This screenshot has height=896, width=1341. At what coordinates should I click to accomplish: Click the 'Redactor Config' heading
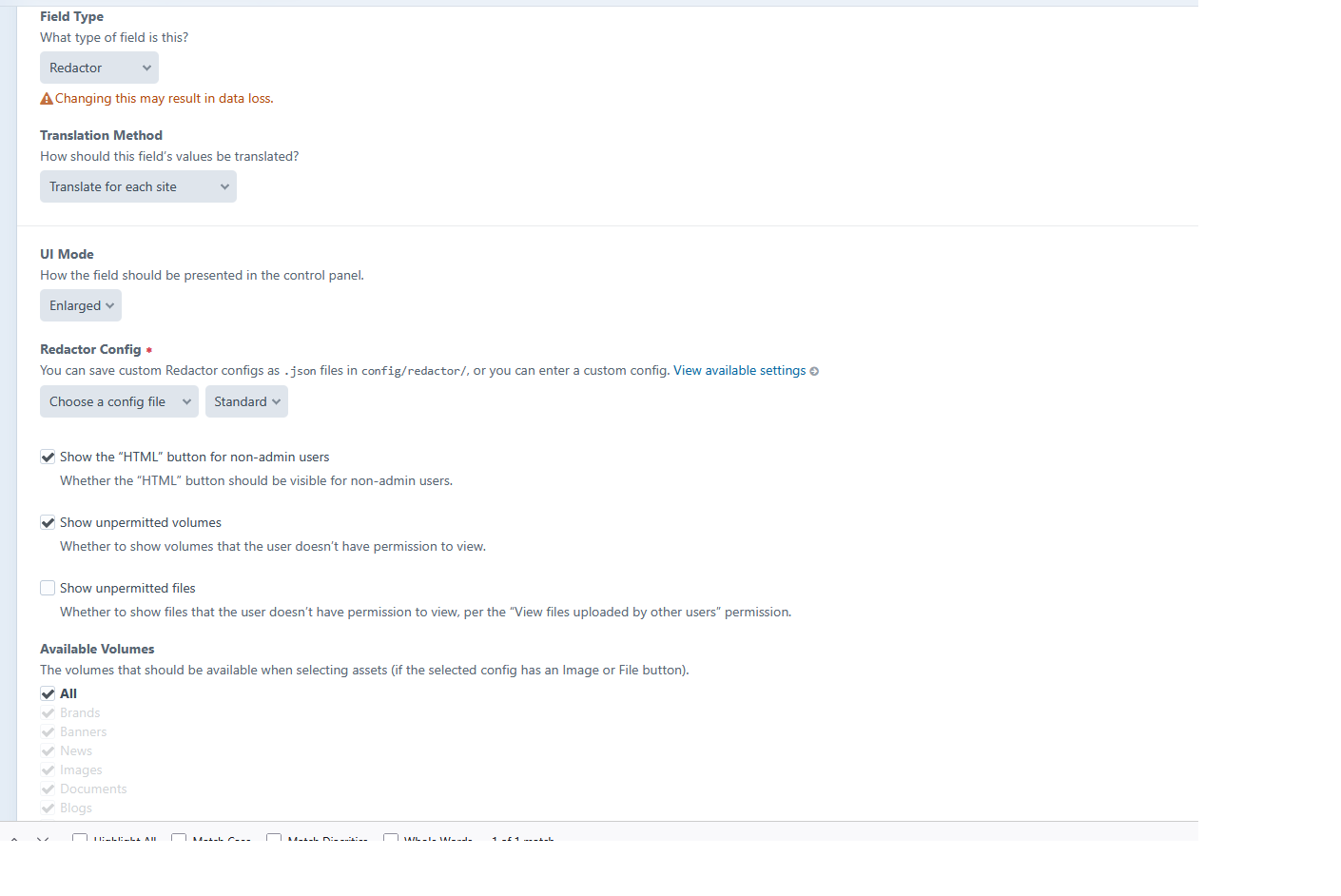coord(90,350)
